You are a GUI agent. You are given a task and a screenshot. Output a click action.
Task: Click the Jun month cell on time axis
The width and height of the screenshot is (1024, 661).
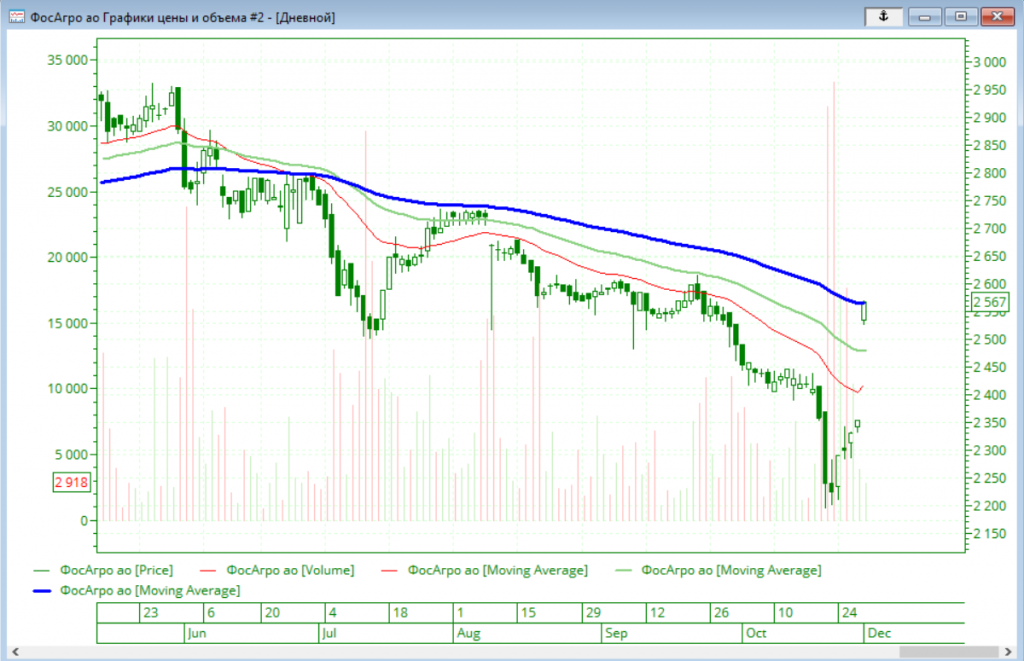[196, 633]
